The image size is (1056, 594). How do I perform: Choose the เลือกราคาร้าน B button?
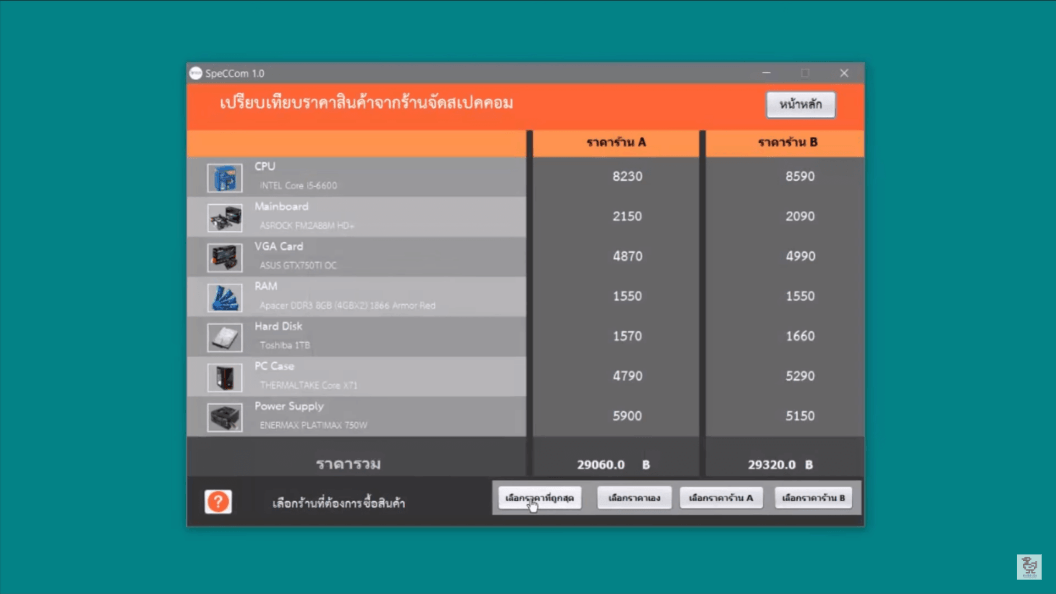[813, 498]
